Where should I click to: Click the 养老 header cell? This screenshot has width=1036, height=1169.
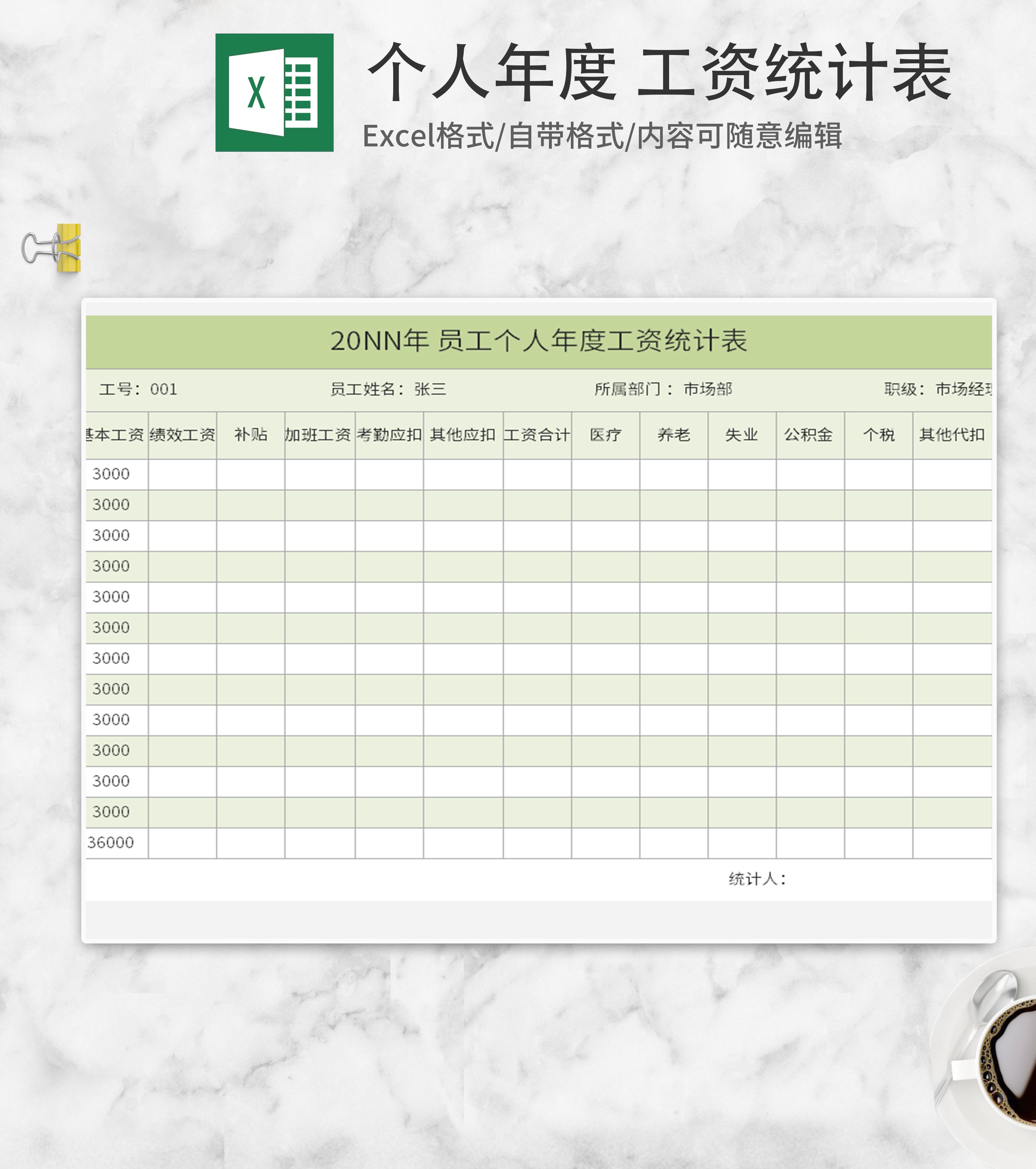673,435
